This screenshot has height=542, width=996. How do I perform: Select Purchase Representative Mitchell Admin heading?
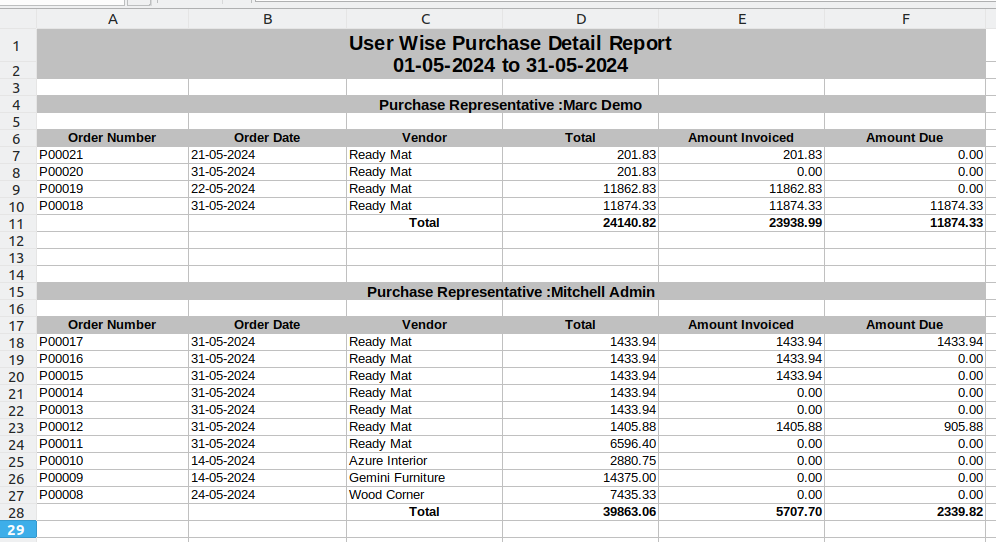tap(510, 292)
